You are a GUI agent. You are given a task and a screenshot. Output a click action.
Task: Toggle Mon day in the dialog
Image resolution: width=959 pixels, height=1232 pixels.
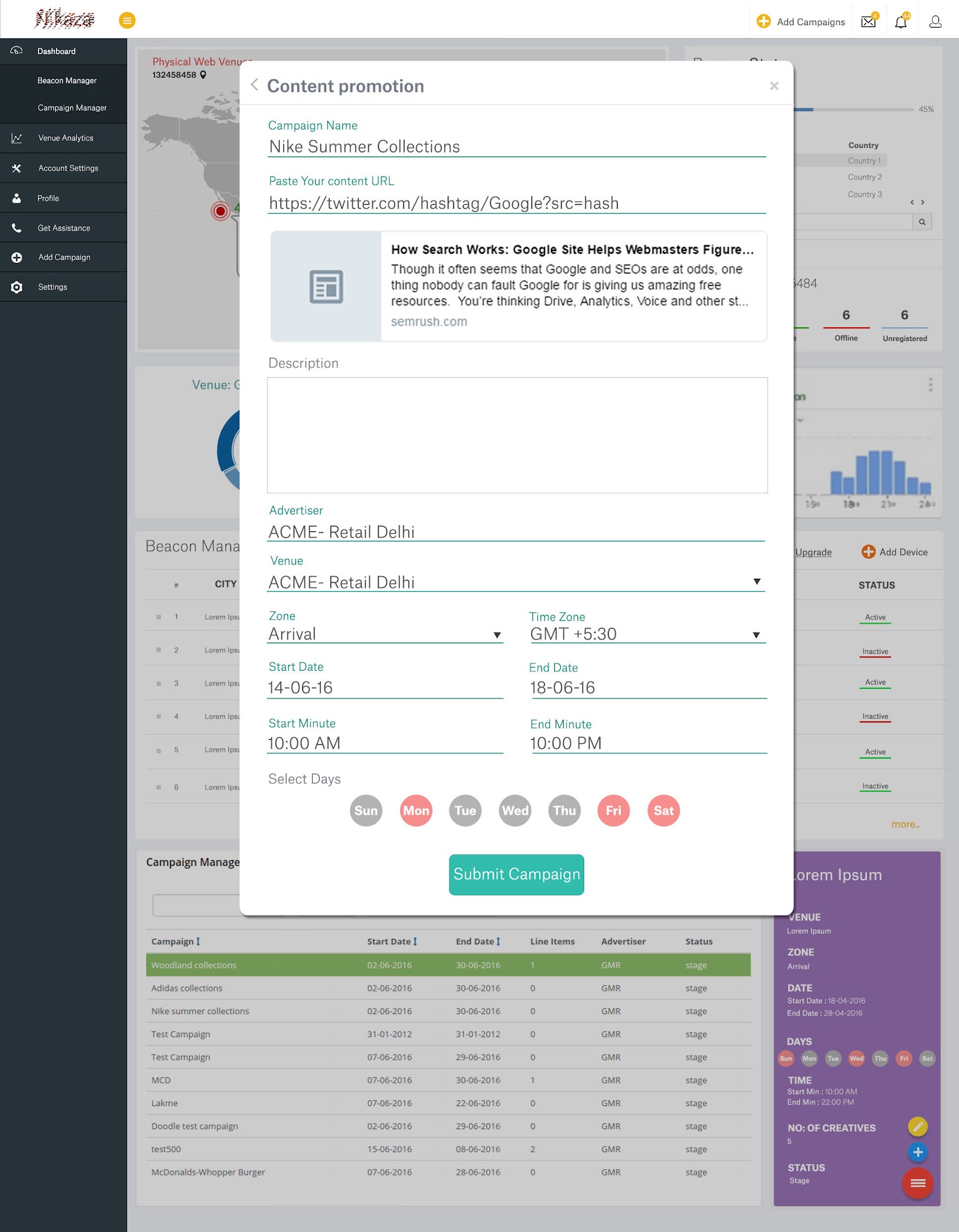click(416, 810)
